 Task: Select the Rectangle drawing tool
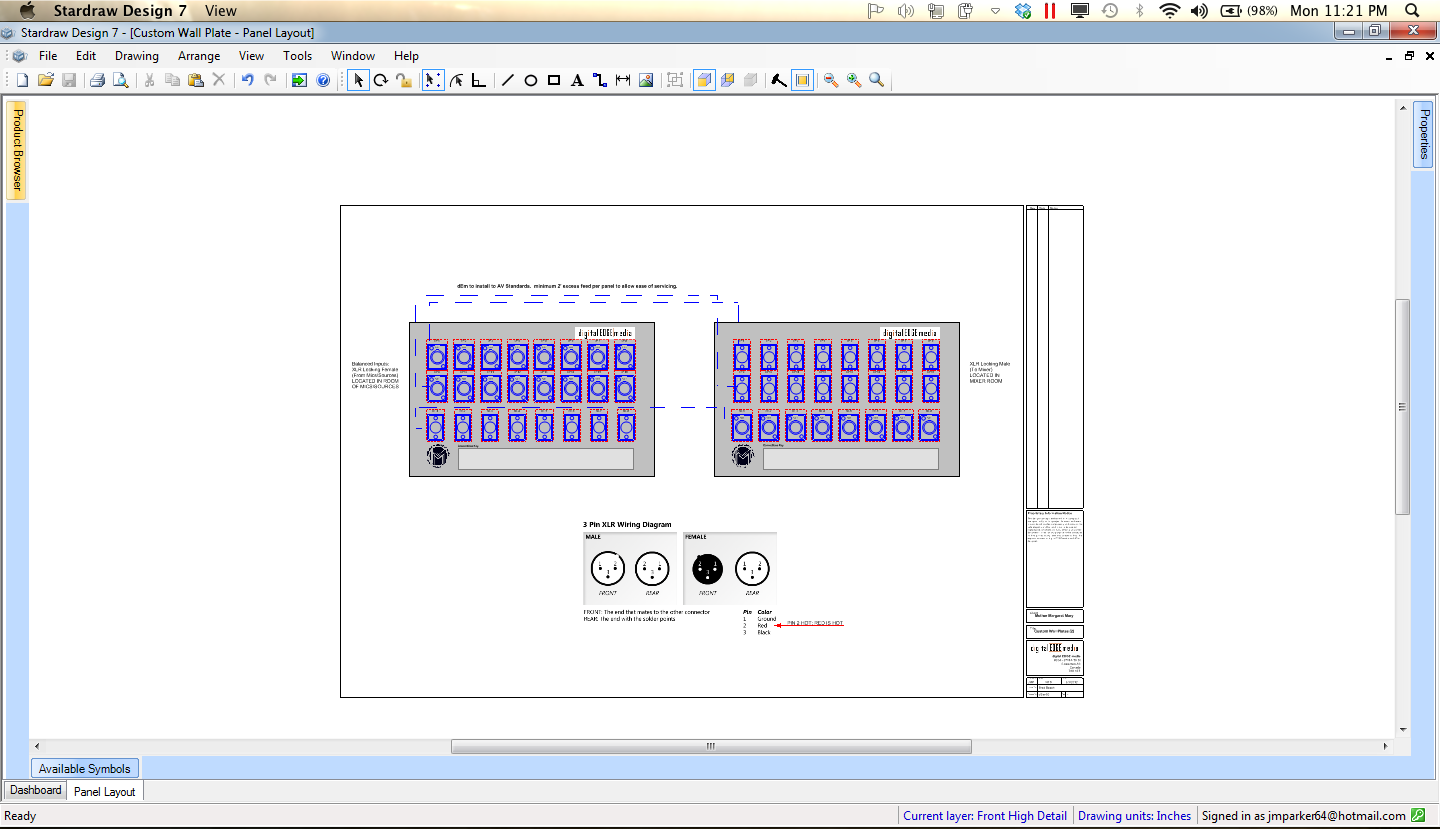[x=554, y=80]
